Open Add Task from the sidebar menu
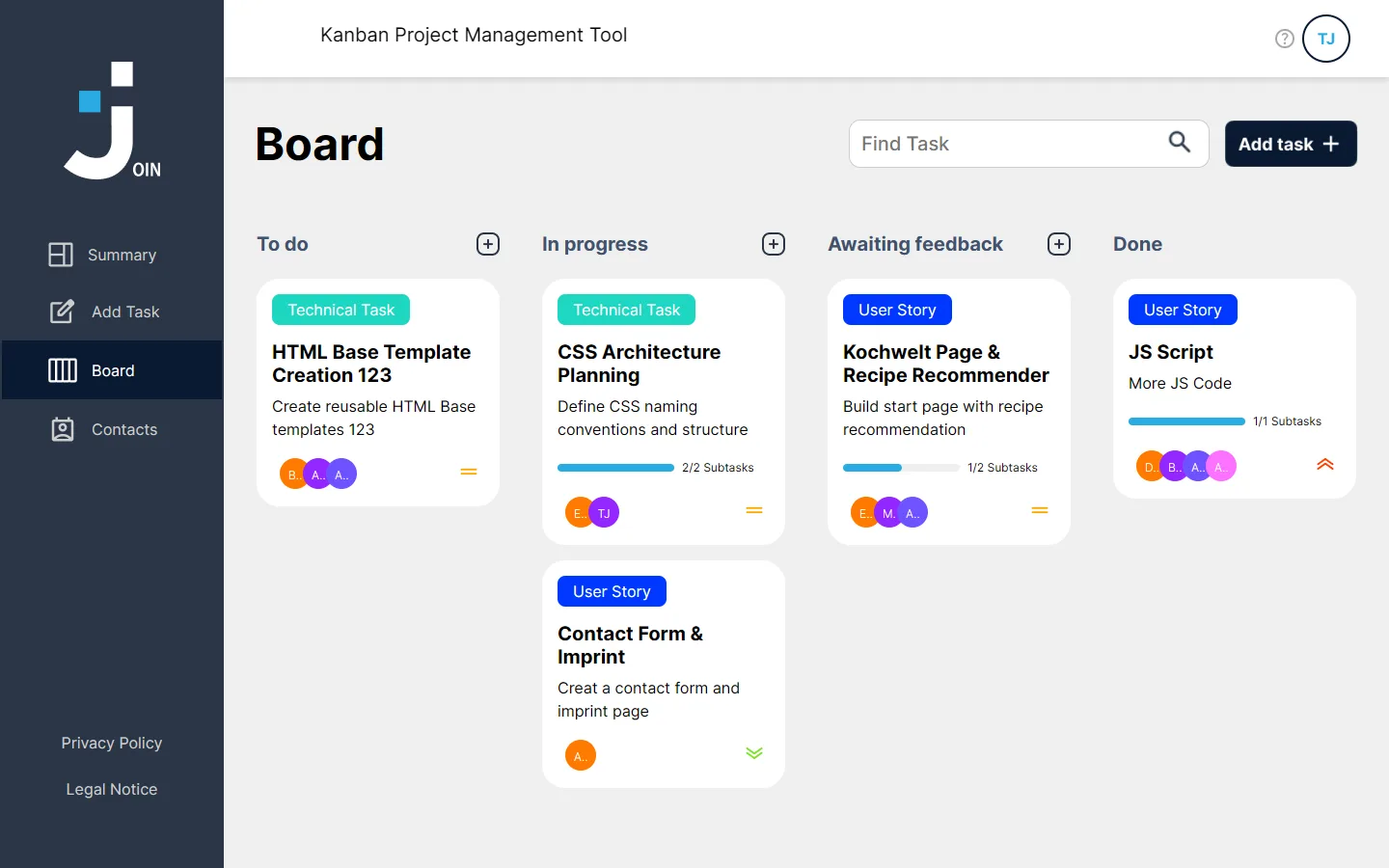The image size is (1389, 868). pos(112,312)
